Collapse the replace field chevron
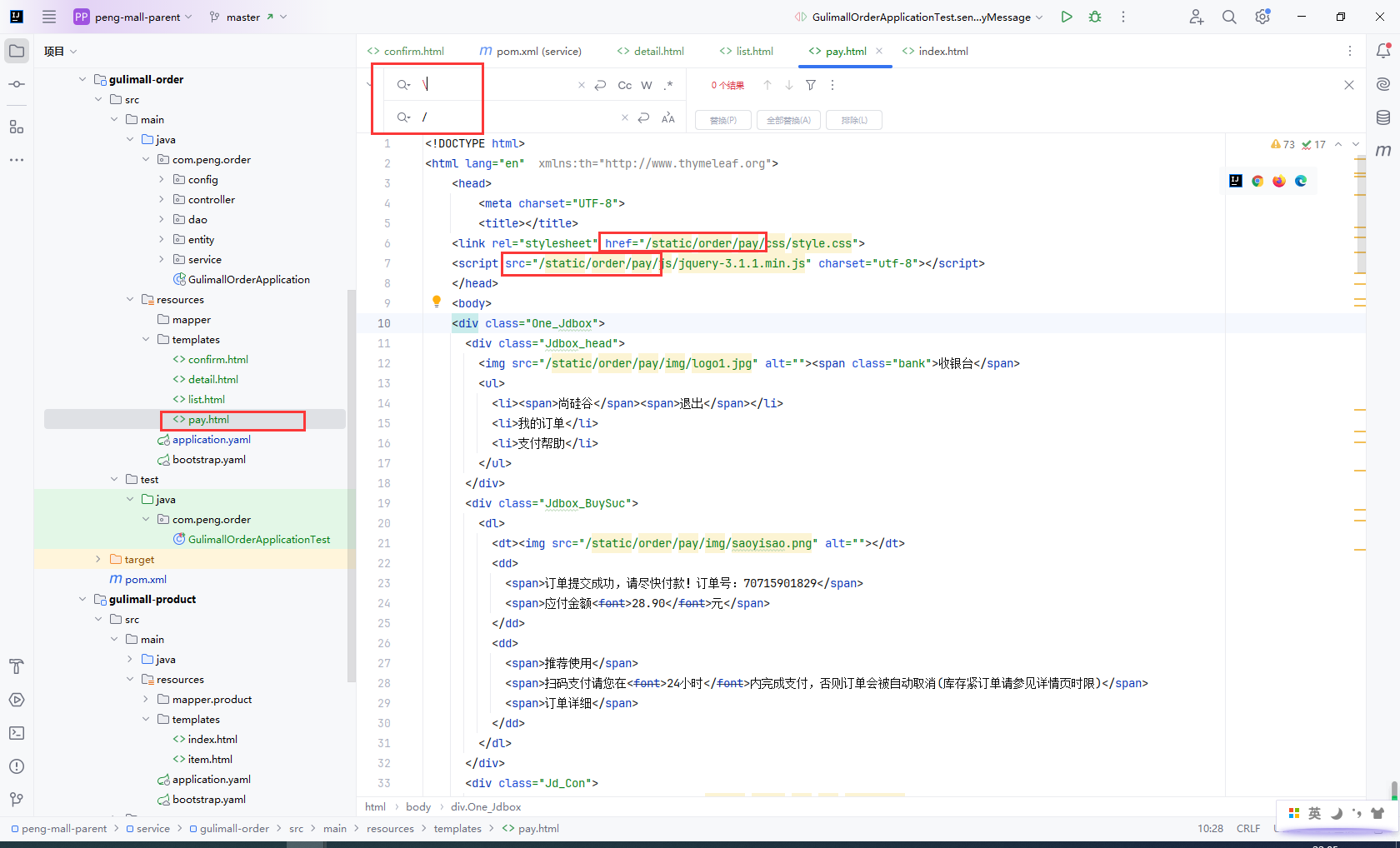The width and height of the screenshot is (1400, 848). click(x=370, y=84)
